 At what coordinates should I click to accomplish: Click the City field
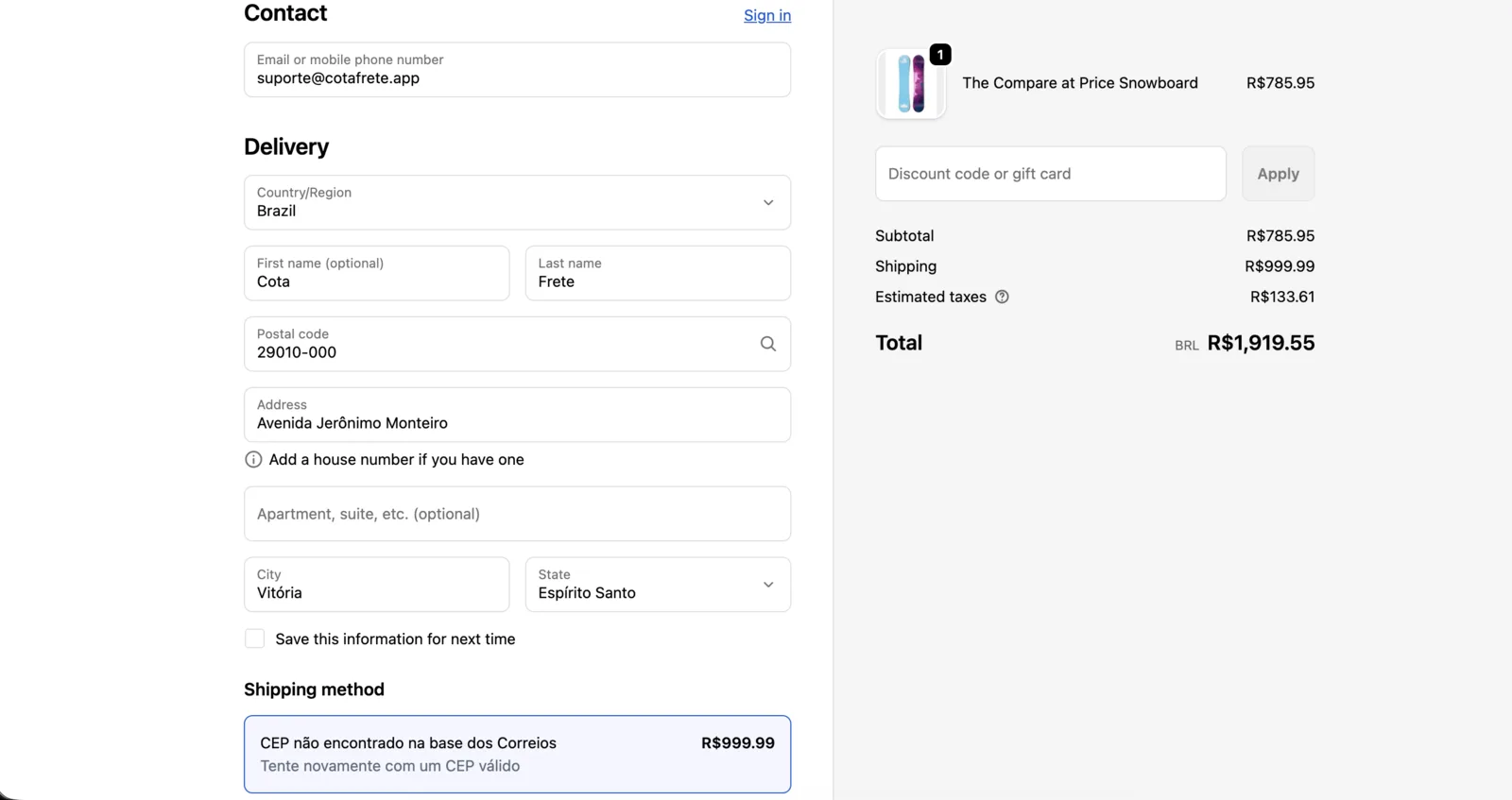[376, 585]
